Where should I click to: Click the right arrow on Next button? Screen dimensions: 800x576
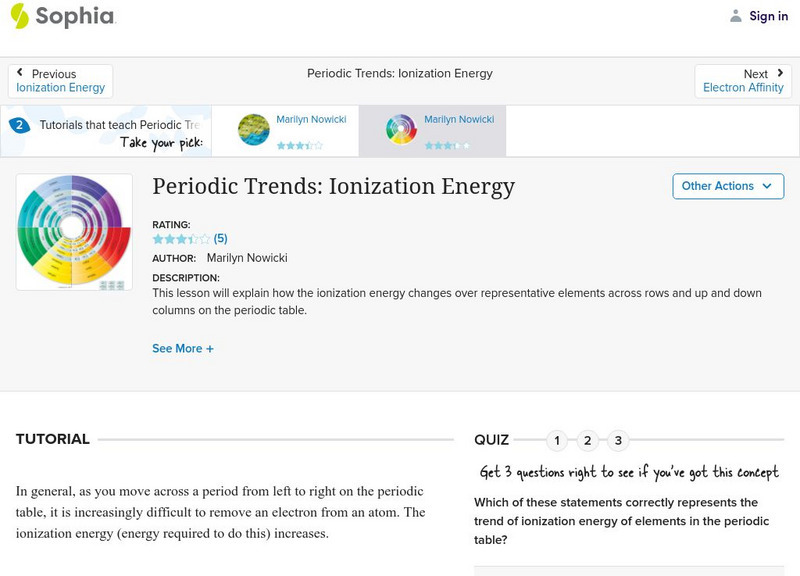(x=780, y=73)
